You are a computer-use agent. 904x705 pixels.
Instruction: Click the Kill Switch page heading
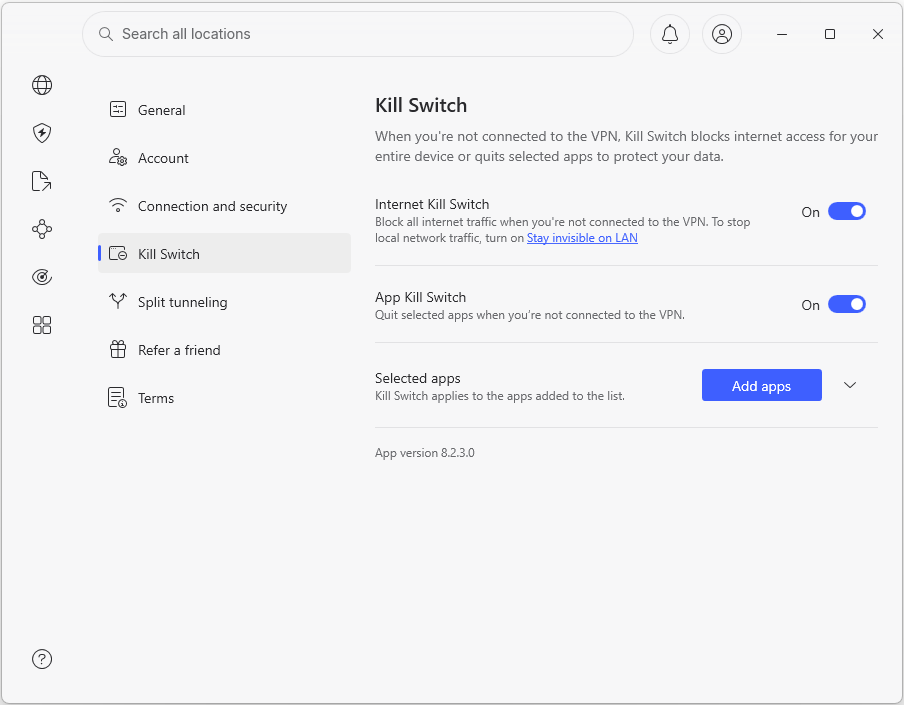point(421,105)
